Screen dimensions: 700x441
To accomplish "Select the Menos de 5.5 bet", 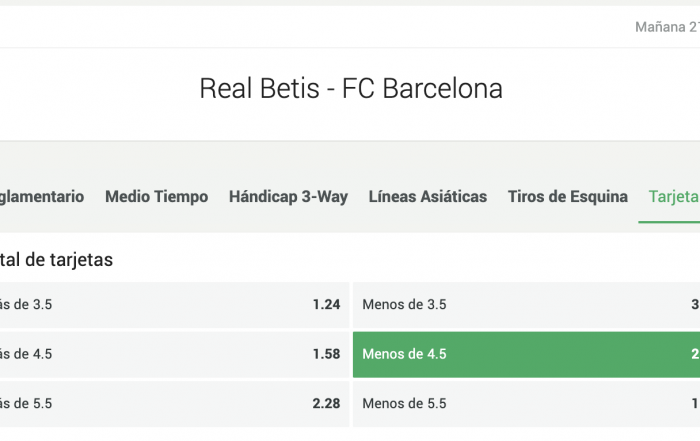I will [526, 404].
